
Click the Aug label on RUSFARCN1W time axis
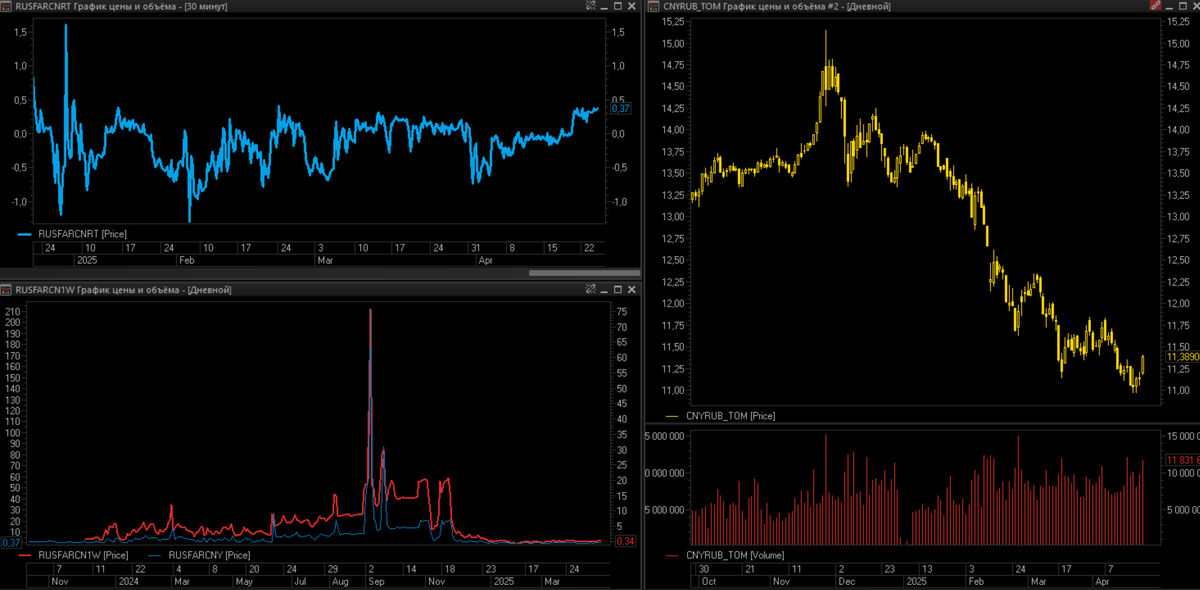coord(342,581)
